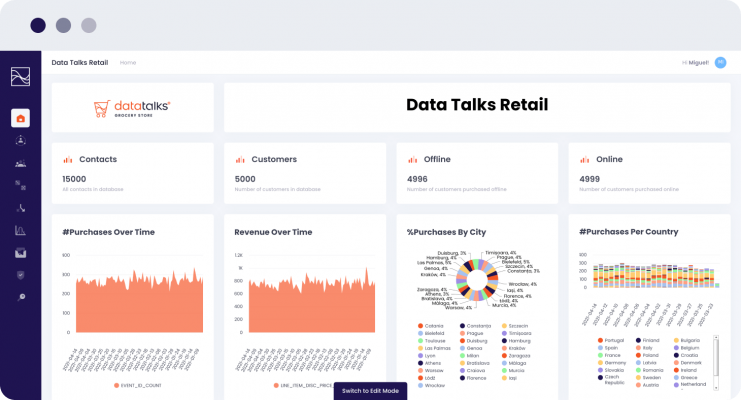The height and width of the screenshot is (400, 741).
Task: Click 'All contacts in database' caption
Action: click(93, 189)
